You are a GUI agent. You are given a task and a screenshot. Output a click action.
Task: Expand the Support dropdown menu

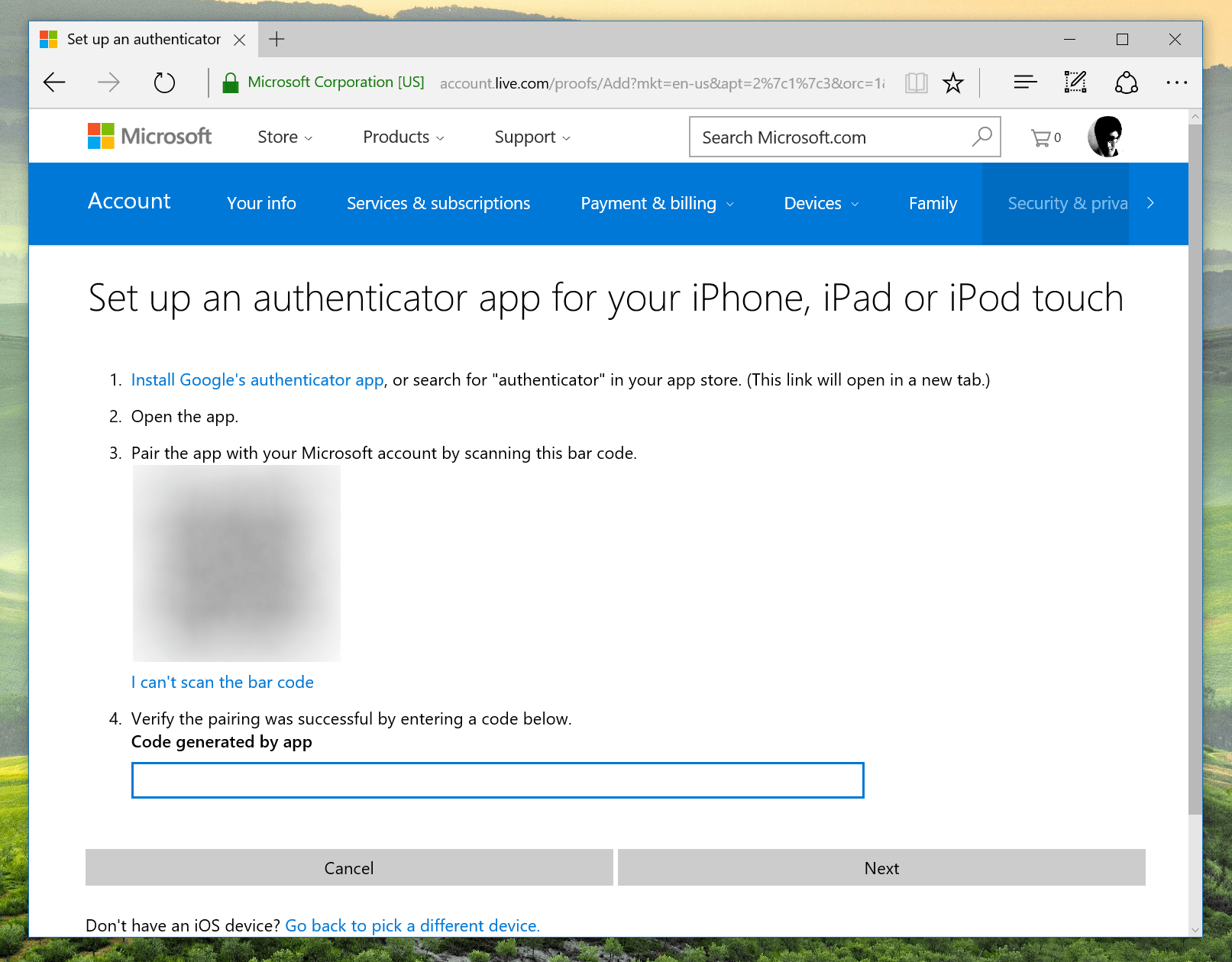532,137
